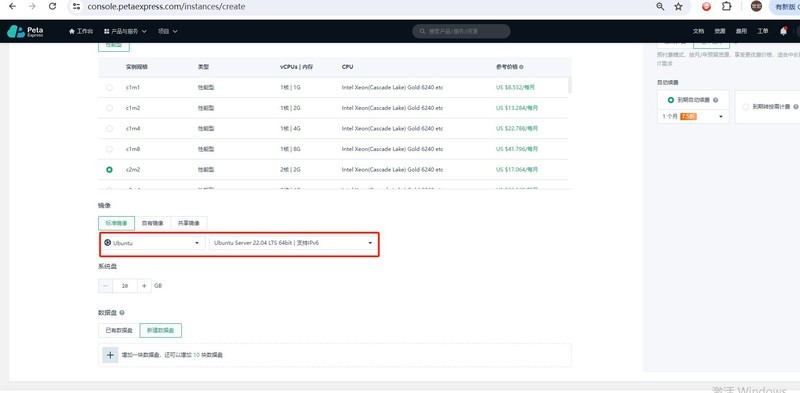Click the 2核 | 2G cell
Screen dimensions: 800x393
289,169
